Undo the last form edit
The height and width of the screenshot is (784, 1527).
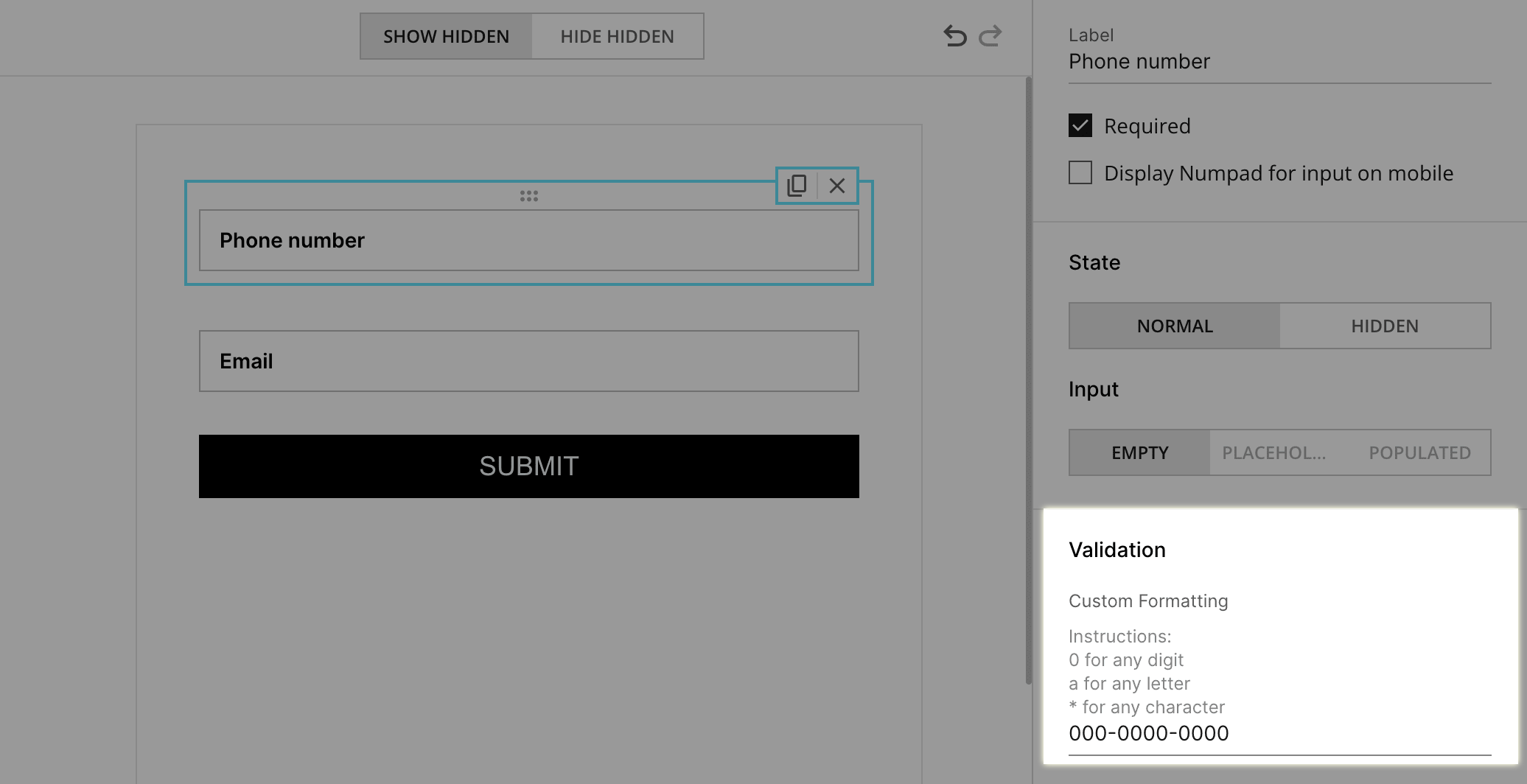tap(955, 35)
